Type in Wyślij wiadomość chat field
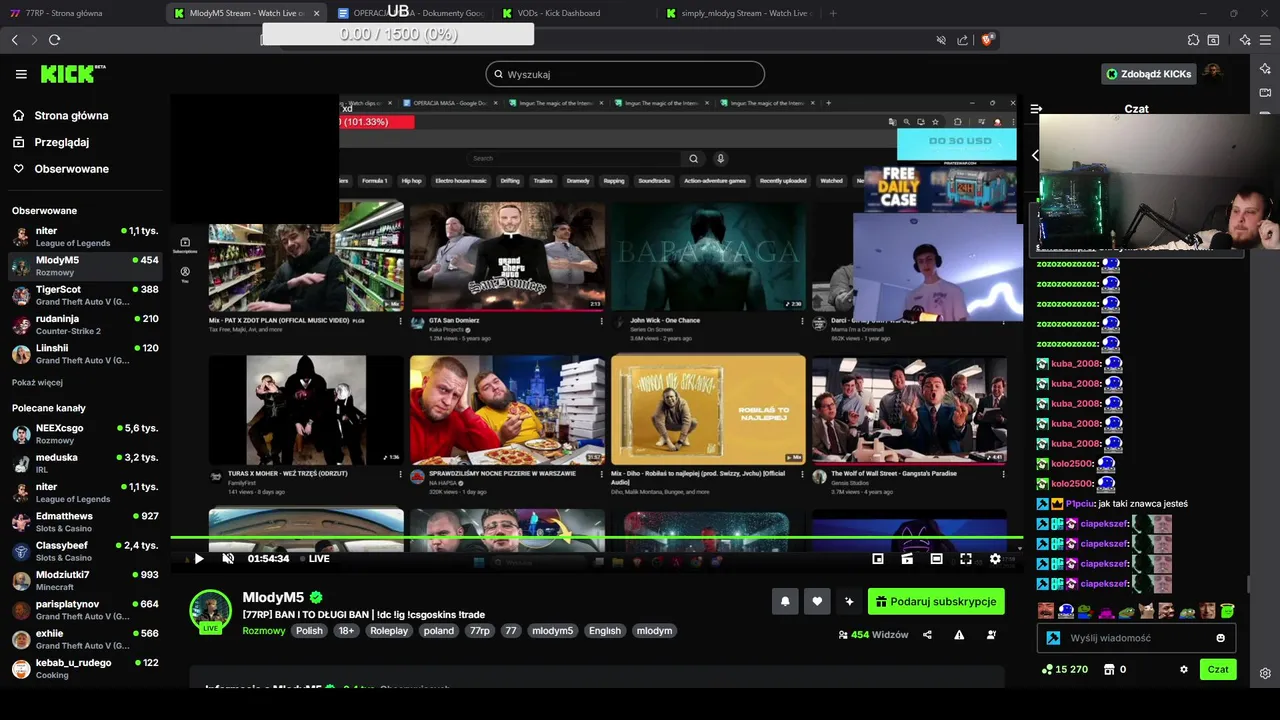 click(1135, 638)
